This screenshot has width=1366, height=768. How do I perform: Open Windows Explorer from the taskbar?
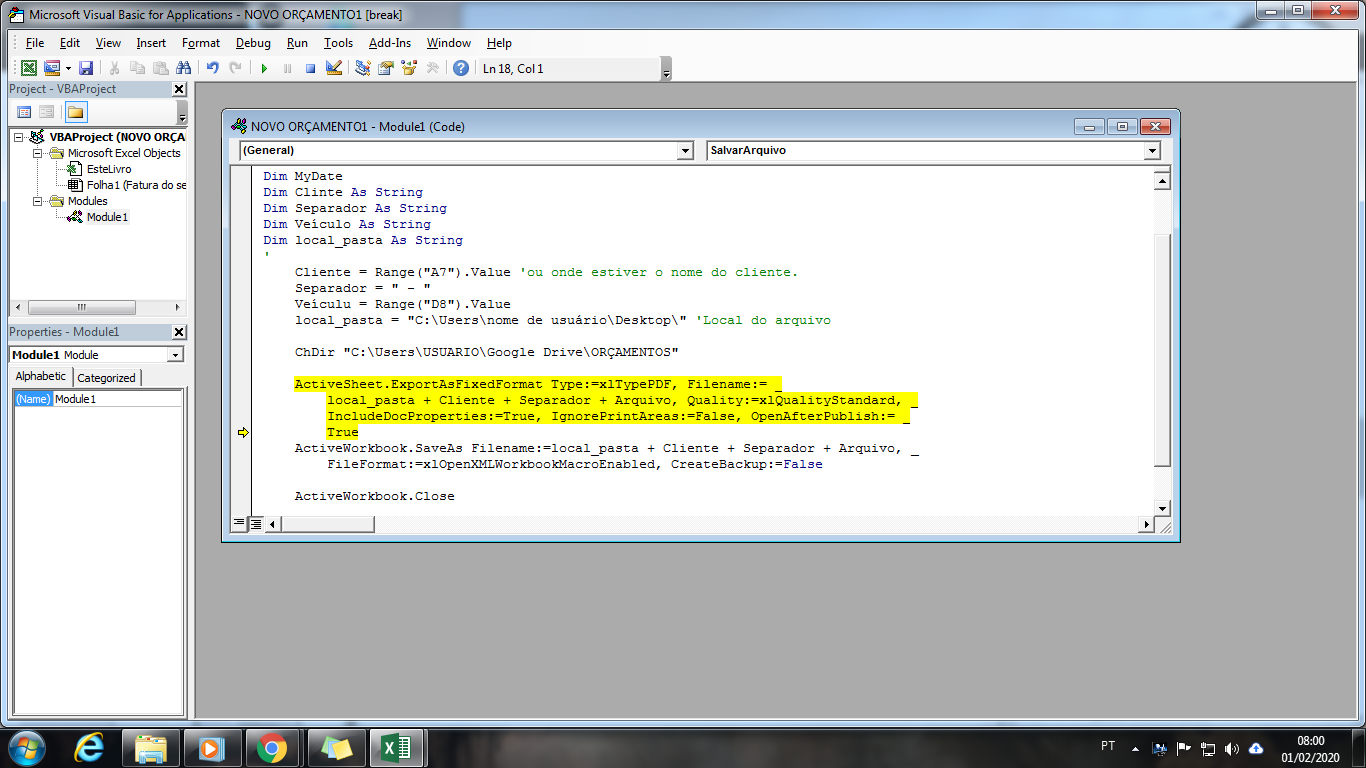pos(151,748)
